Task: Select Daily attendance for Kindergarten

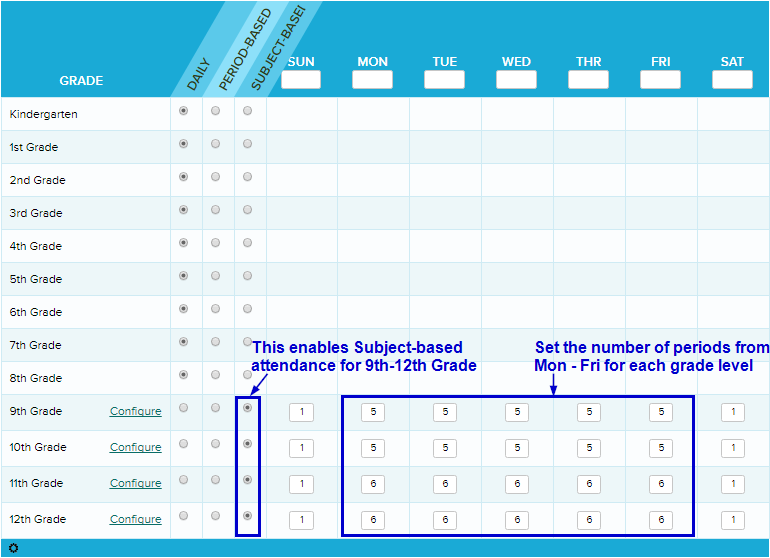Action: pos(184,111)
